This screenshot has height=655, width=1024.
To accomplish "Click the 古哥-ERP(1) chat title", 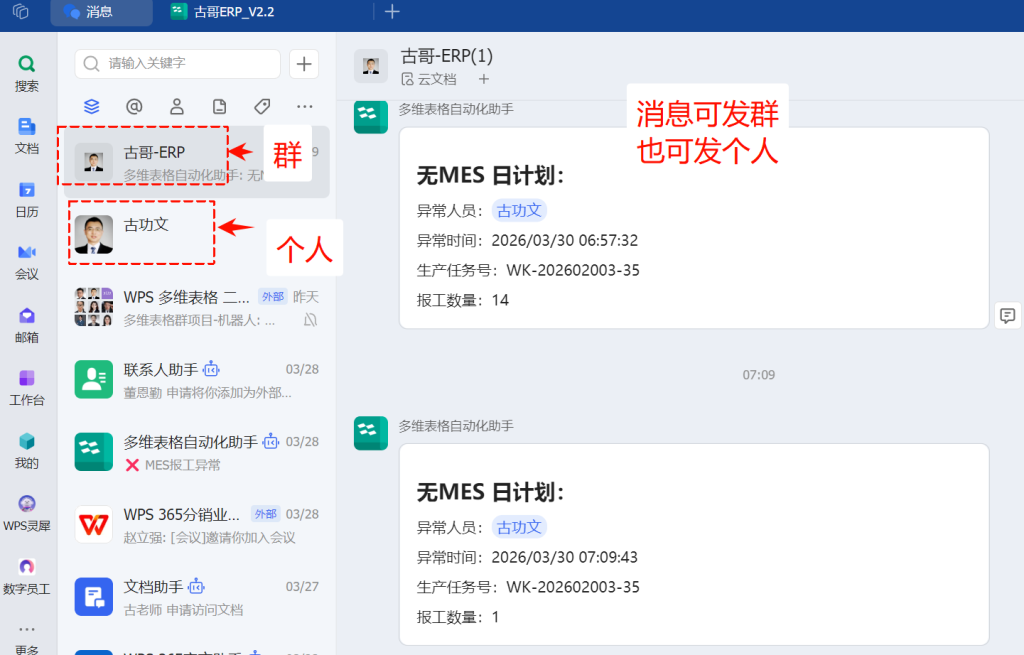I will (447, 56).
